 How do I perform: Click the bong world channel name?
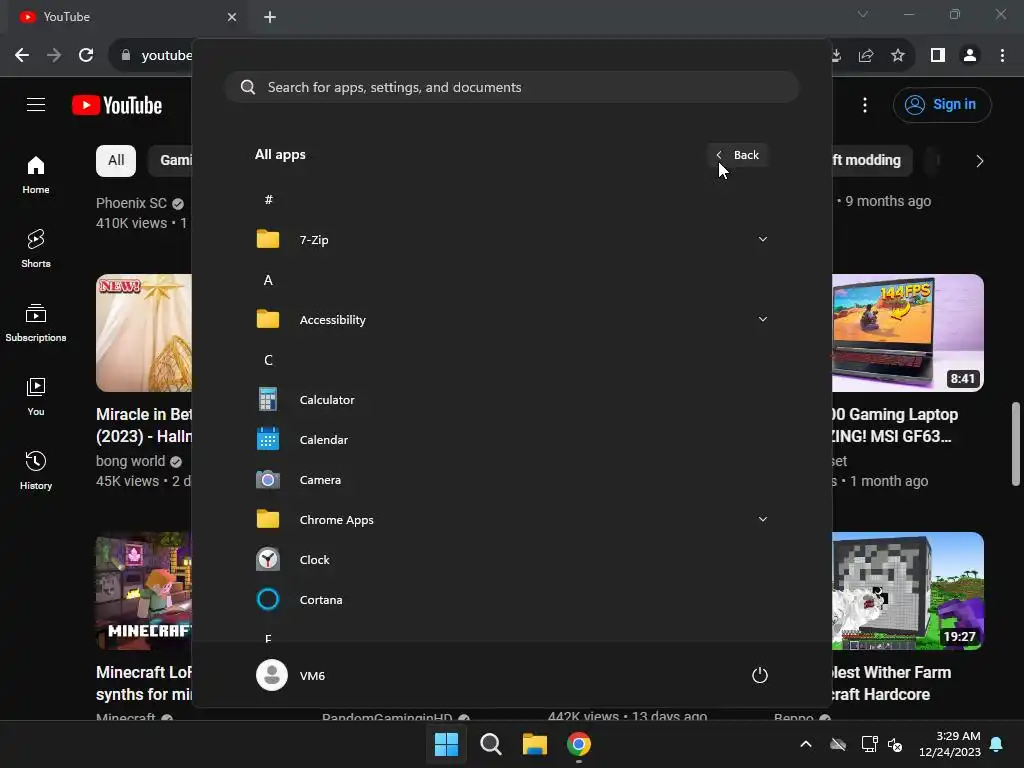(x=131, y=461)
